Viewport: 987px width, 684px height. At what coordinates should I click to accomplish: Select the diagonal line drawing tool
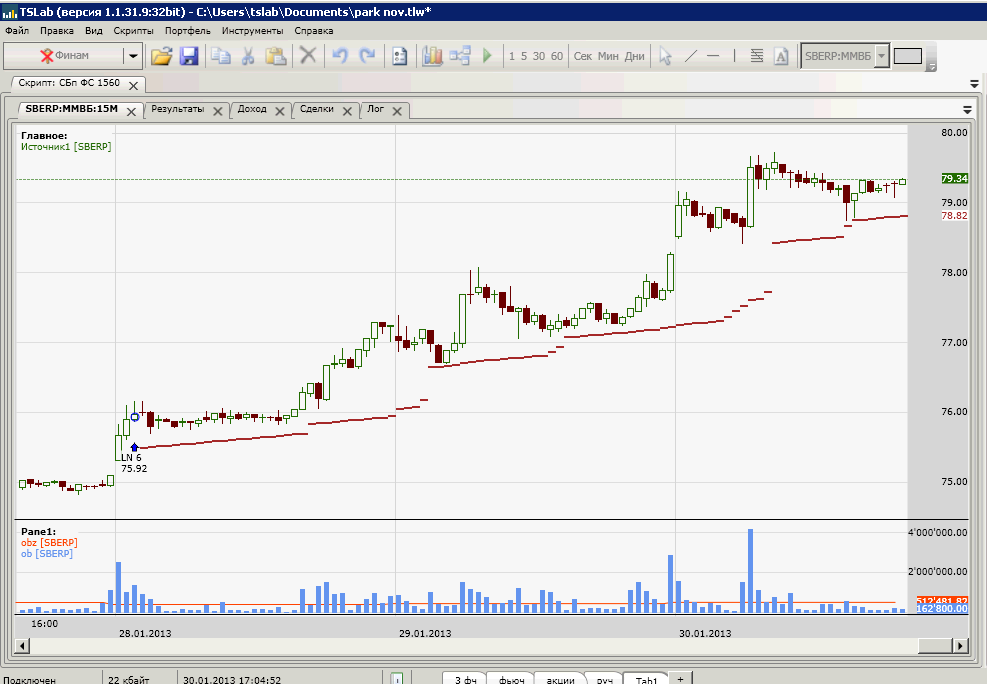tap(690, 56)
